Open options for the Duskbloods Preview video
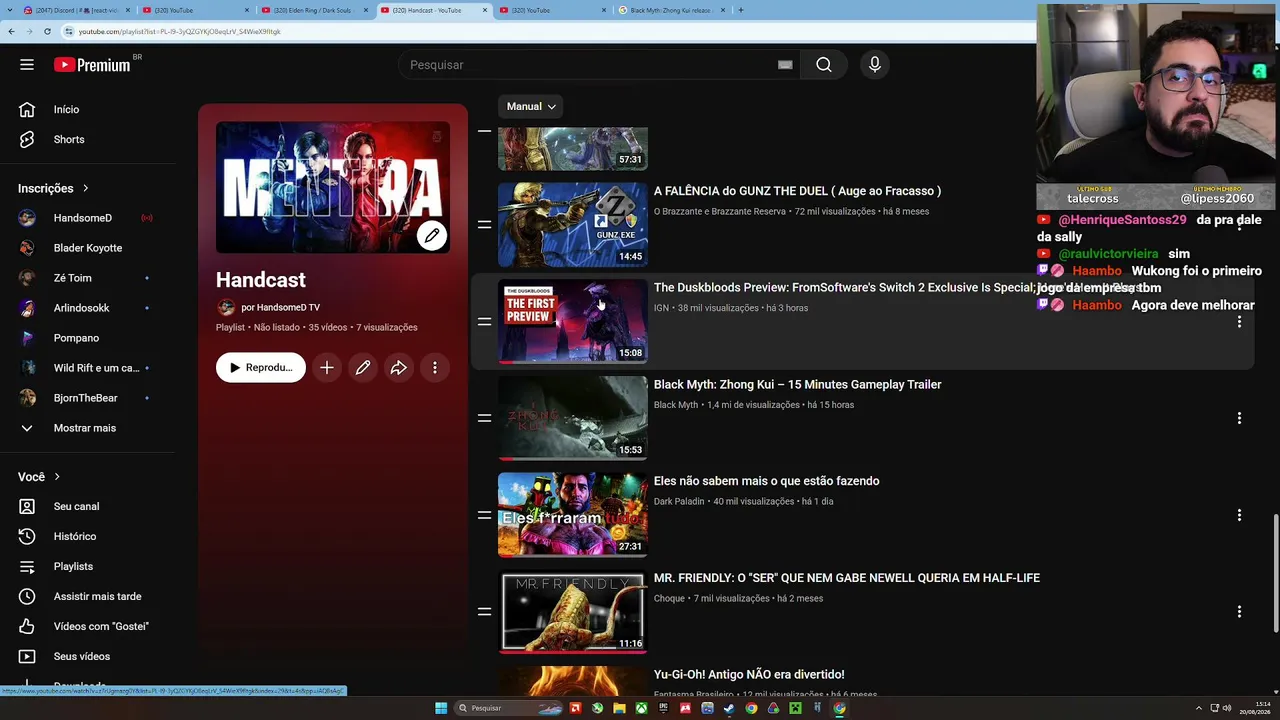The height and width of the screenshot is (720, 1280). [x=1239, y=322]
